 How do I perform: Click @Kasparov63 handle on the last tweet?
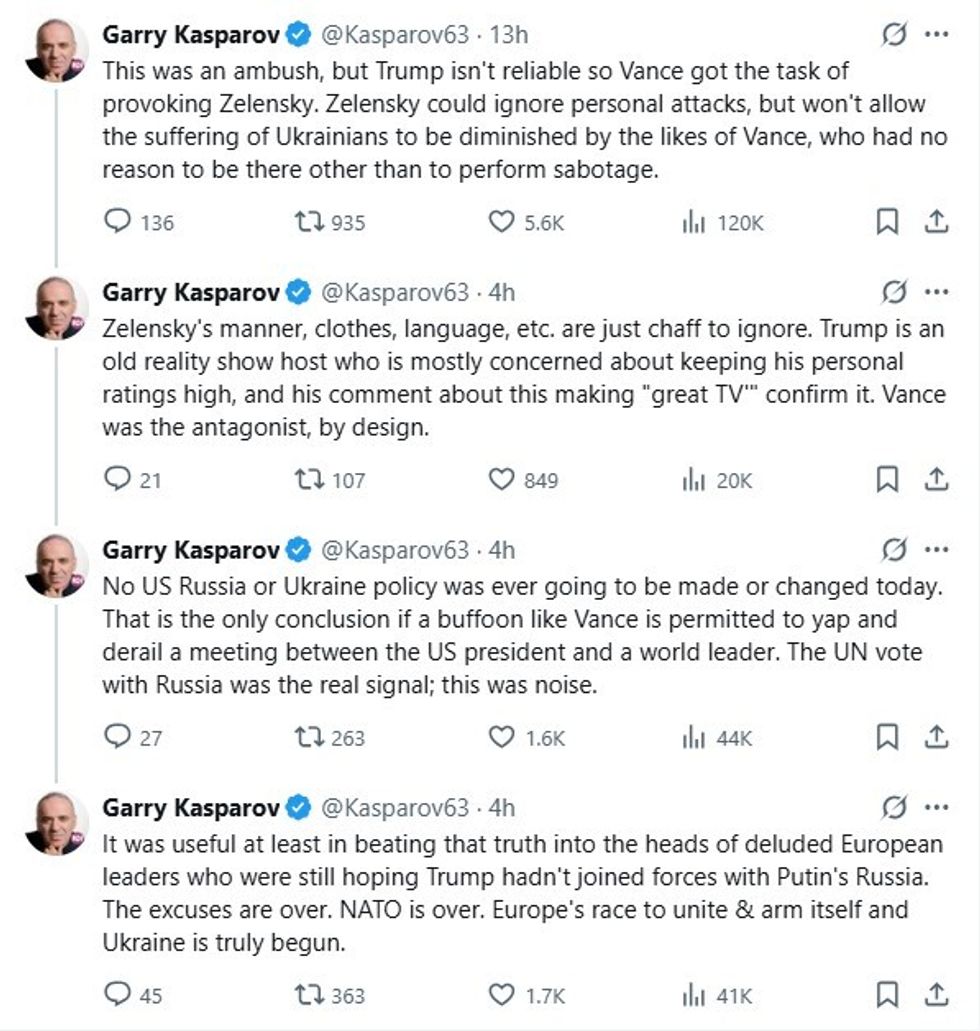393,807
